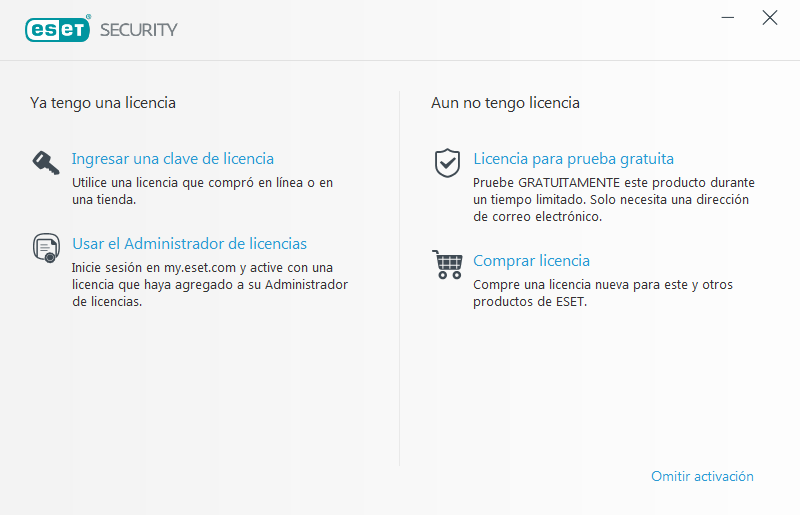The image size is (800, 515).
Task: Click the vertical divider between license columns
Action: point(400,280)
